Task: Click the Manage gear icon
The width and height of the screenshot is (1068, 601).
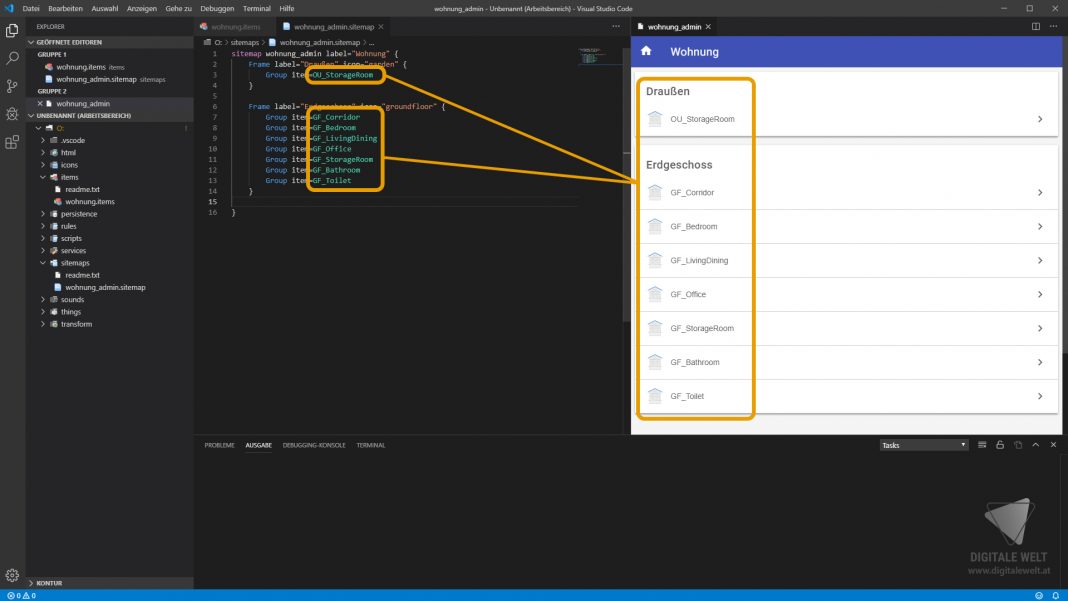Action: (x=12, y=575)
